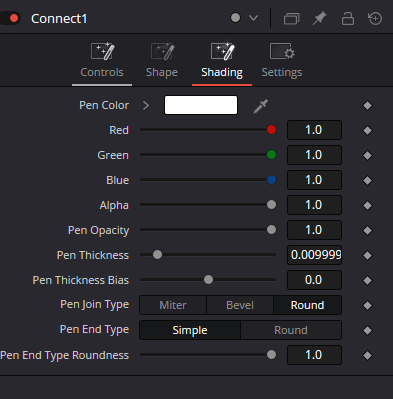Image resolution: width=393 pixels, height=399 pixels.
Task: Add keyframe for Blue channel
Action: tap(367, 181)
